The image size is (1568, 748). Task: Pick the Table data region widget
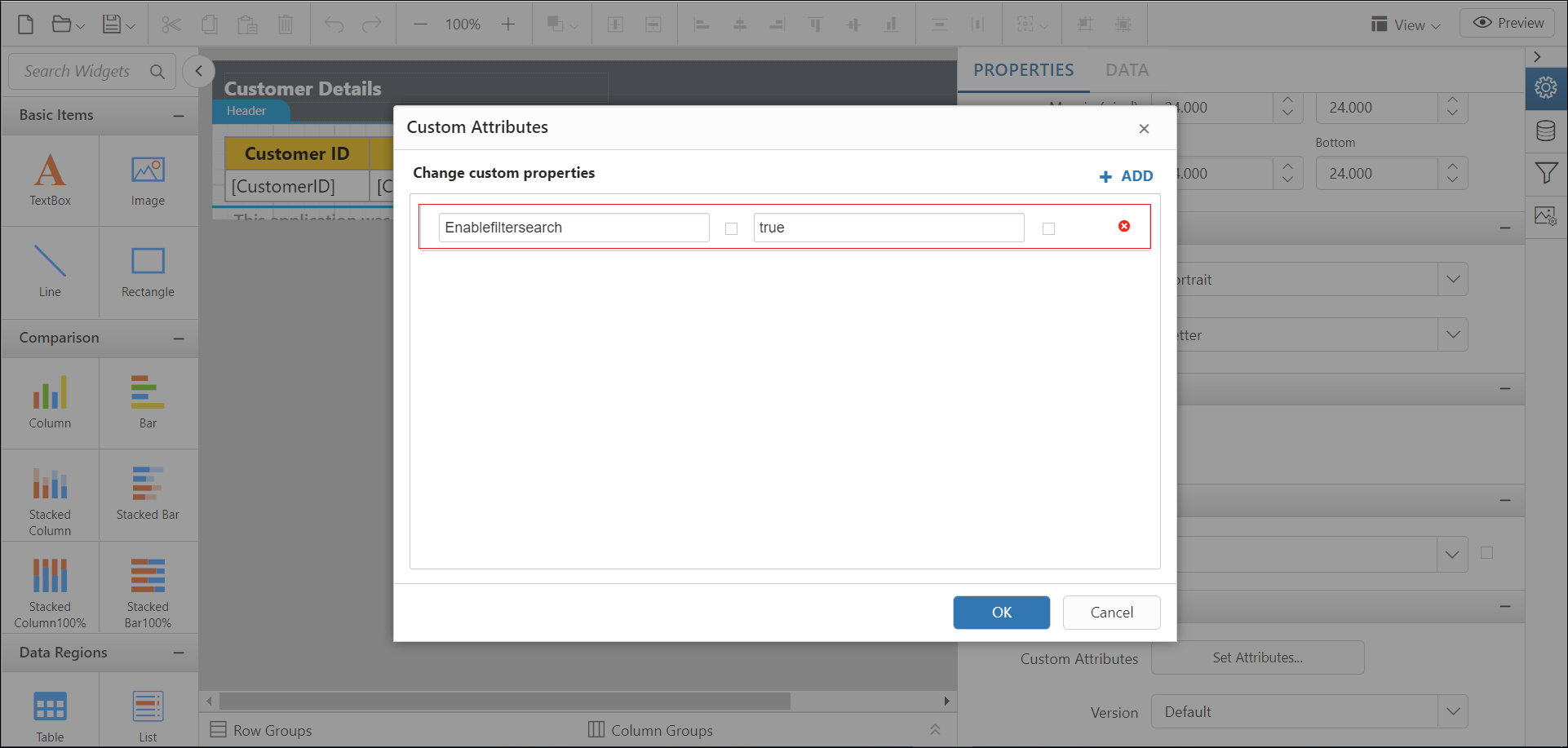tap(50, 708)
